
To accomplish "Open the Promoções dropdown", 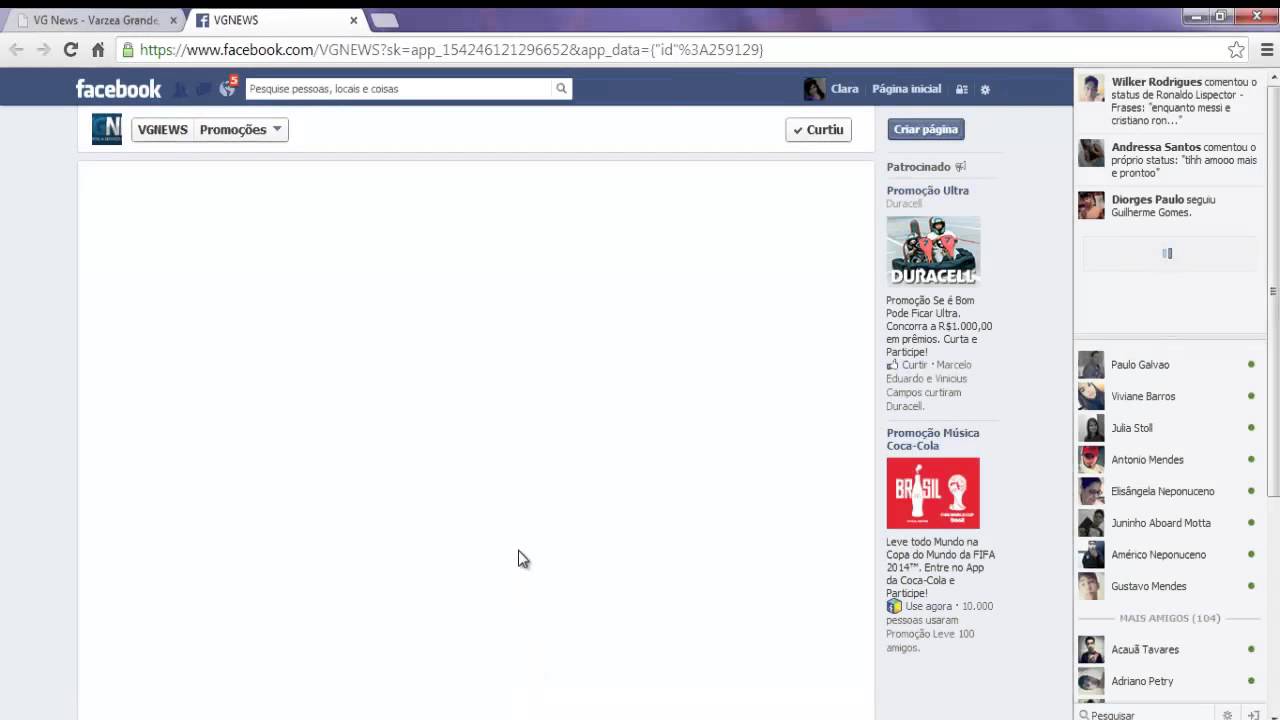I will [x=241, y=129].
